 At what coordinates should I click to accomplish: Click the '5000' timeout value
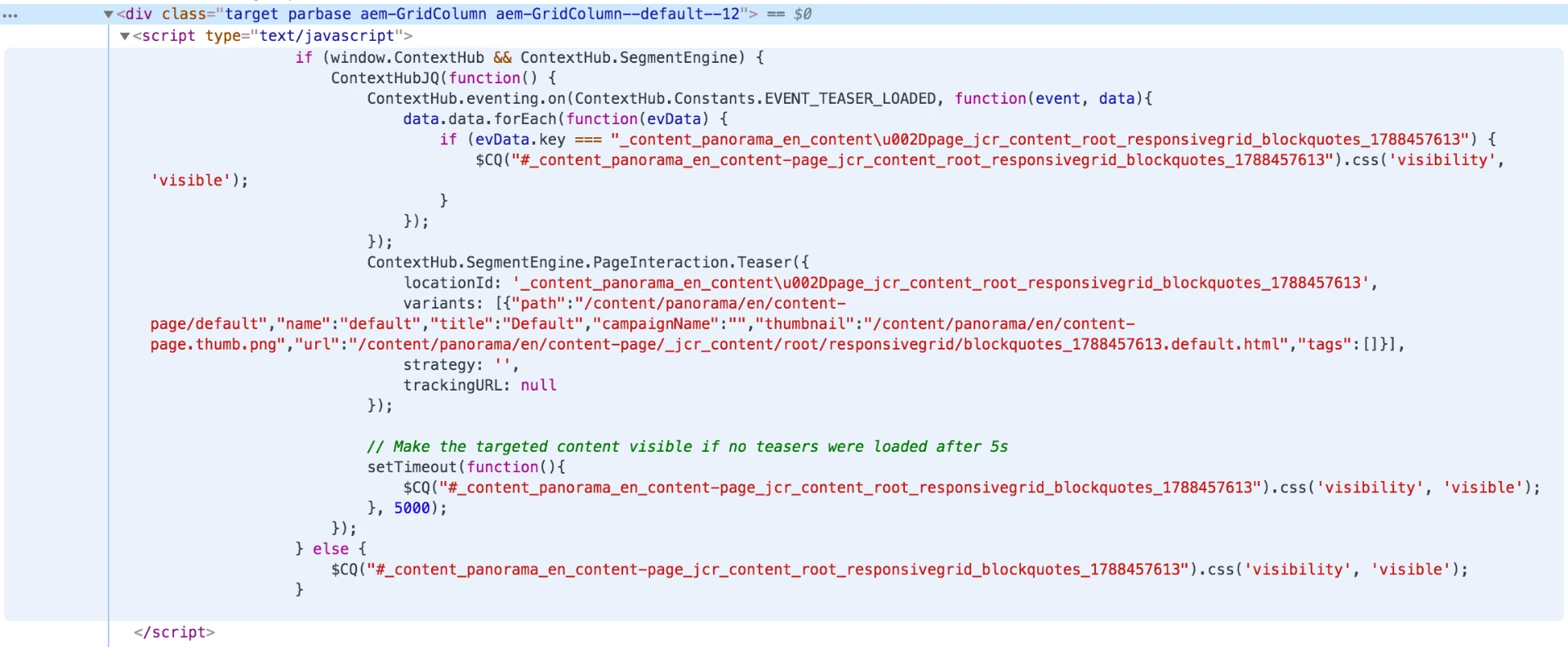point(412,507)
